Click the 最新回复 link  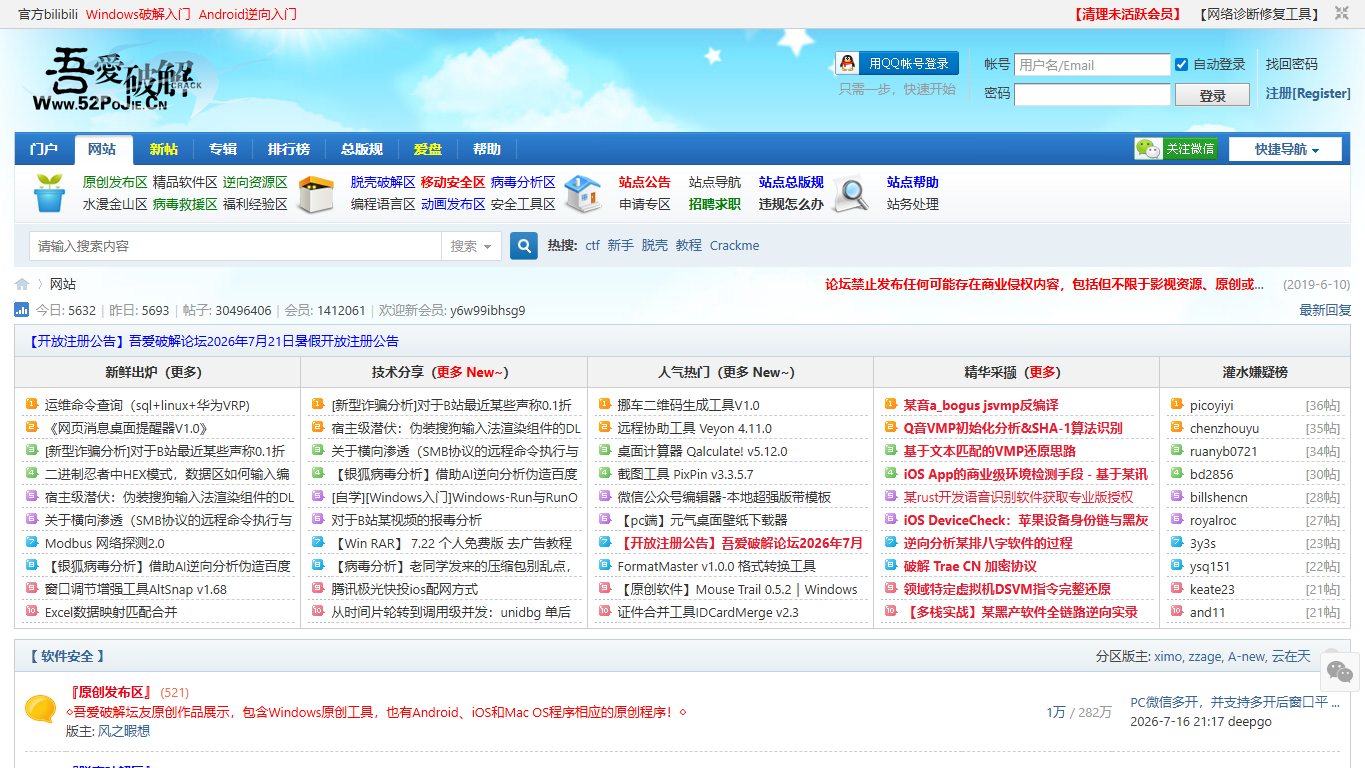(x=1325, y=310)
